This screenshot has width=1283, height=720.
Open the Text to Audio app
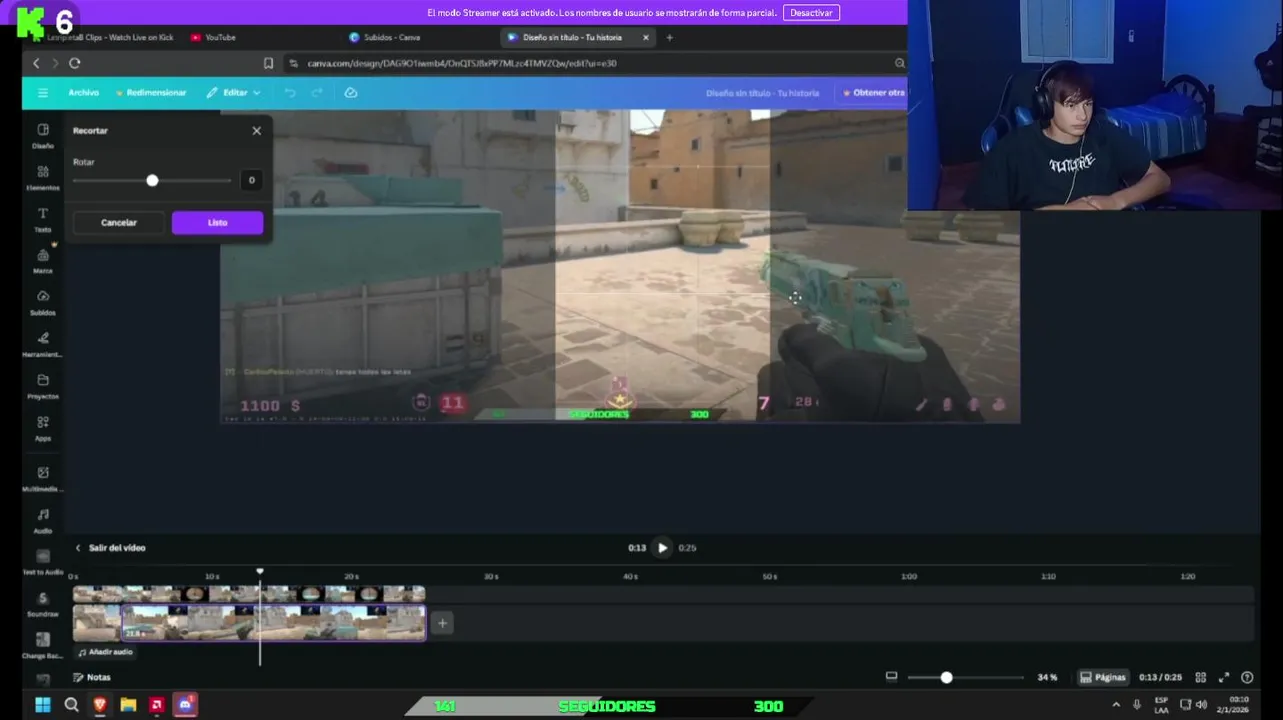[42, 562]
